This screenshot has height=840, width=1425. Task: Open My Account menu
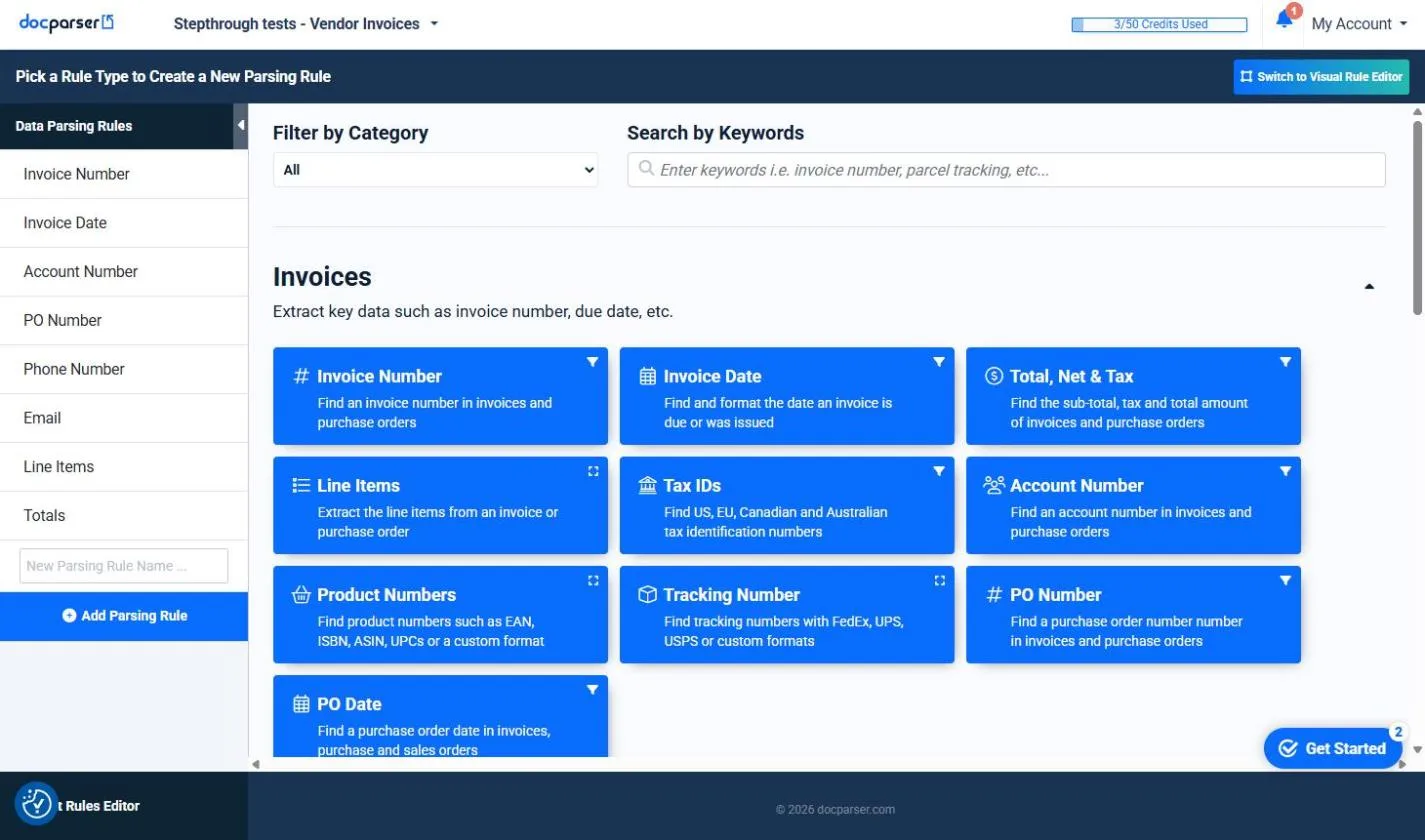click(x=1359, y=24)
